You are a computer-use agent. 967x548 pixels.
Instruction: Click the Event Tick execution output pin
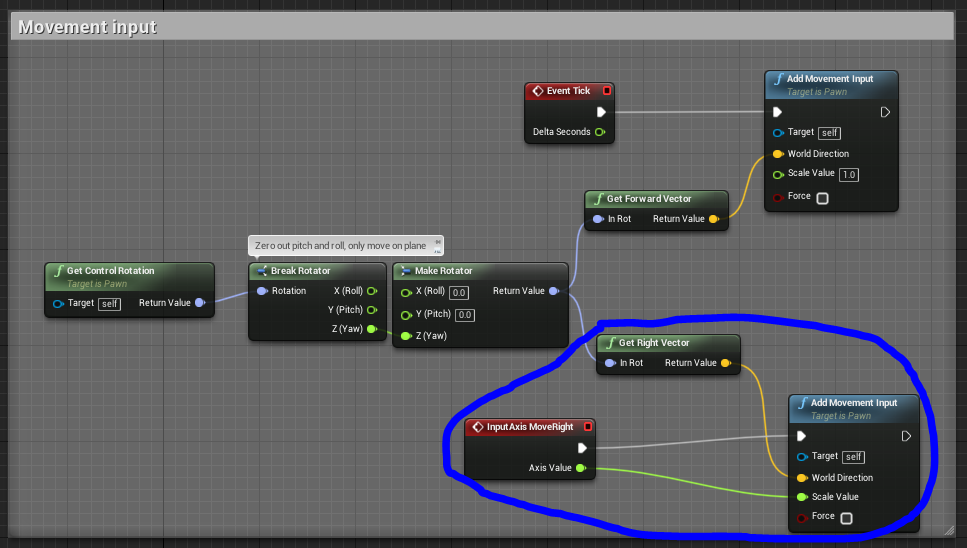pos(601,112)
